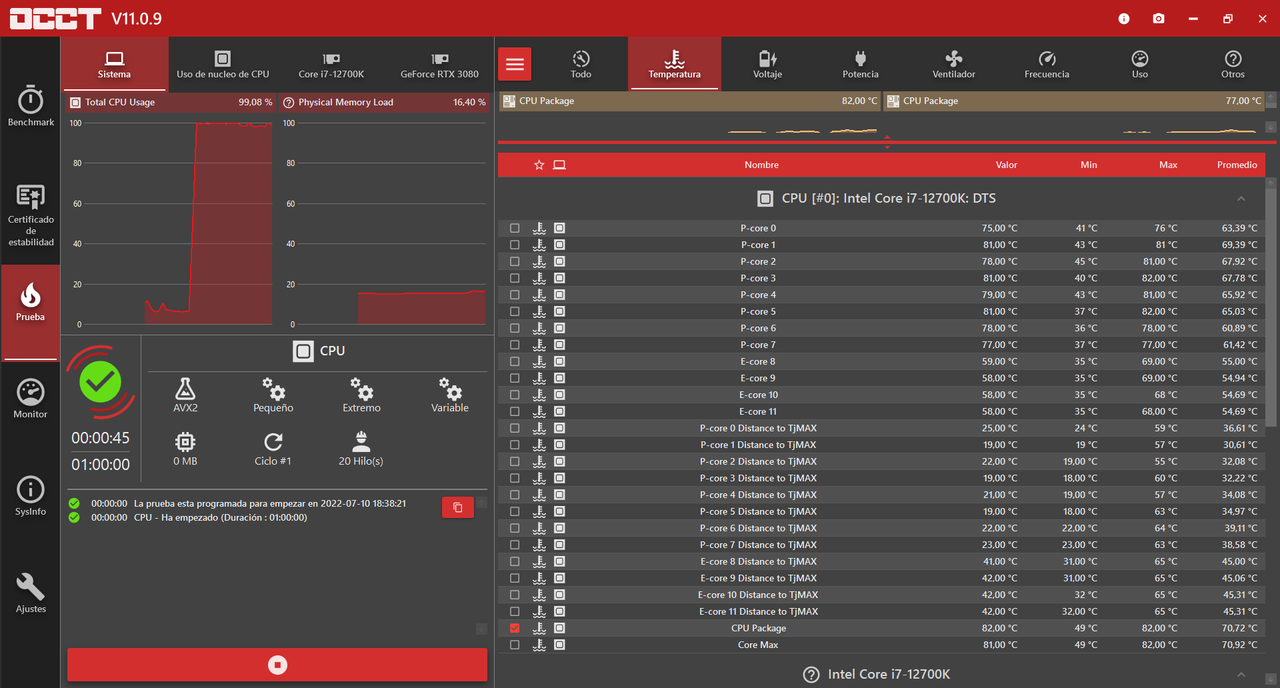Sort by the Max column

tap(1168, 165)
